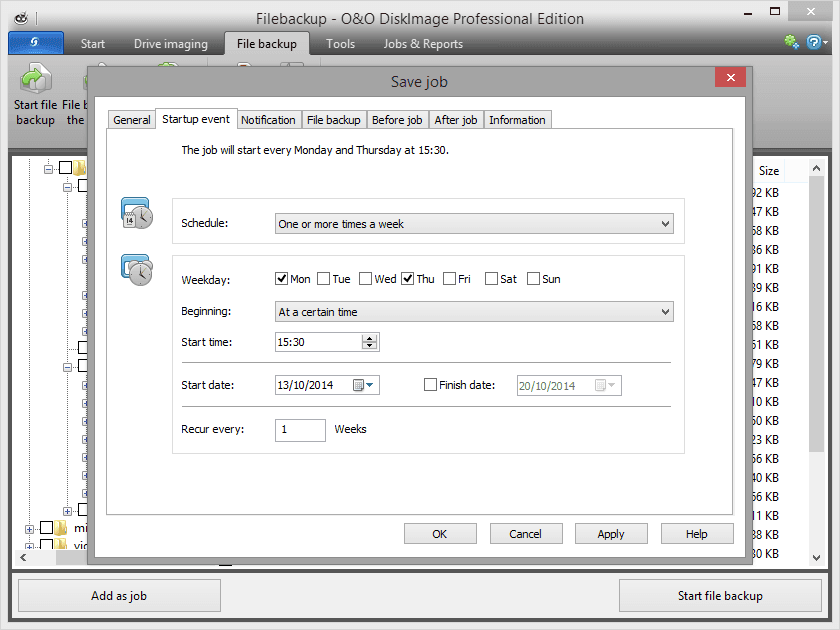Viewport: 840px width, 630px height.
Task: Open the After job tab
Action: coord(456,120)
